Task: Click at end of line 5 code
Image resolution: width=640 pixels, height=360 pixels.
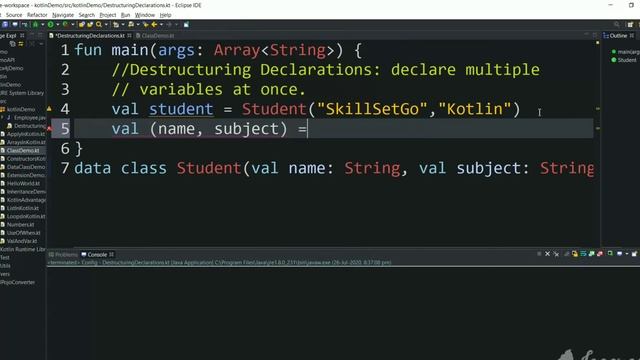Action: pyautogui.click(x=308, y=129)
